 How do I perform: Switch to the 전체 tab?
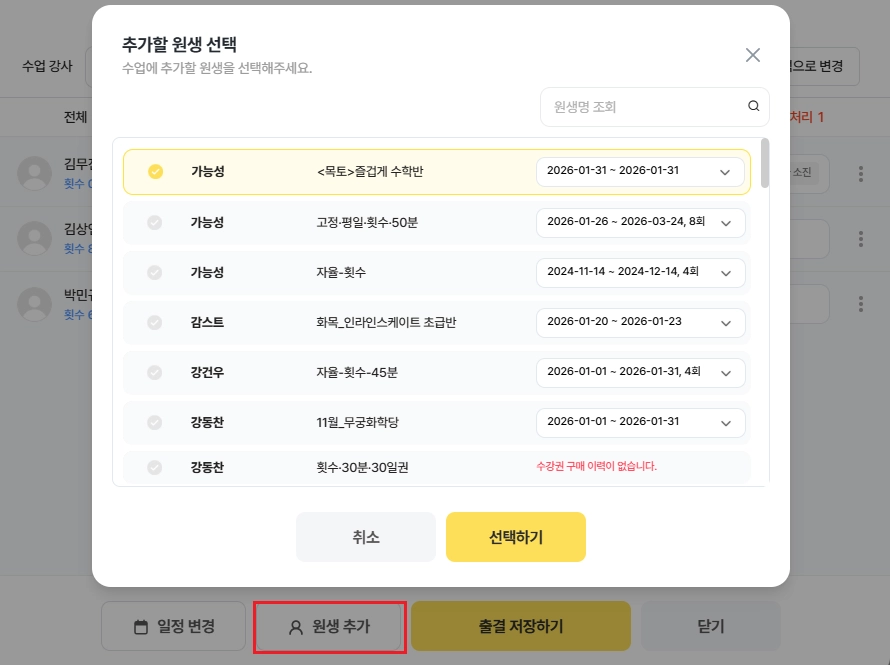tap(75, 117)
